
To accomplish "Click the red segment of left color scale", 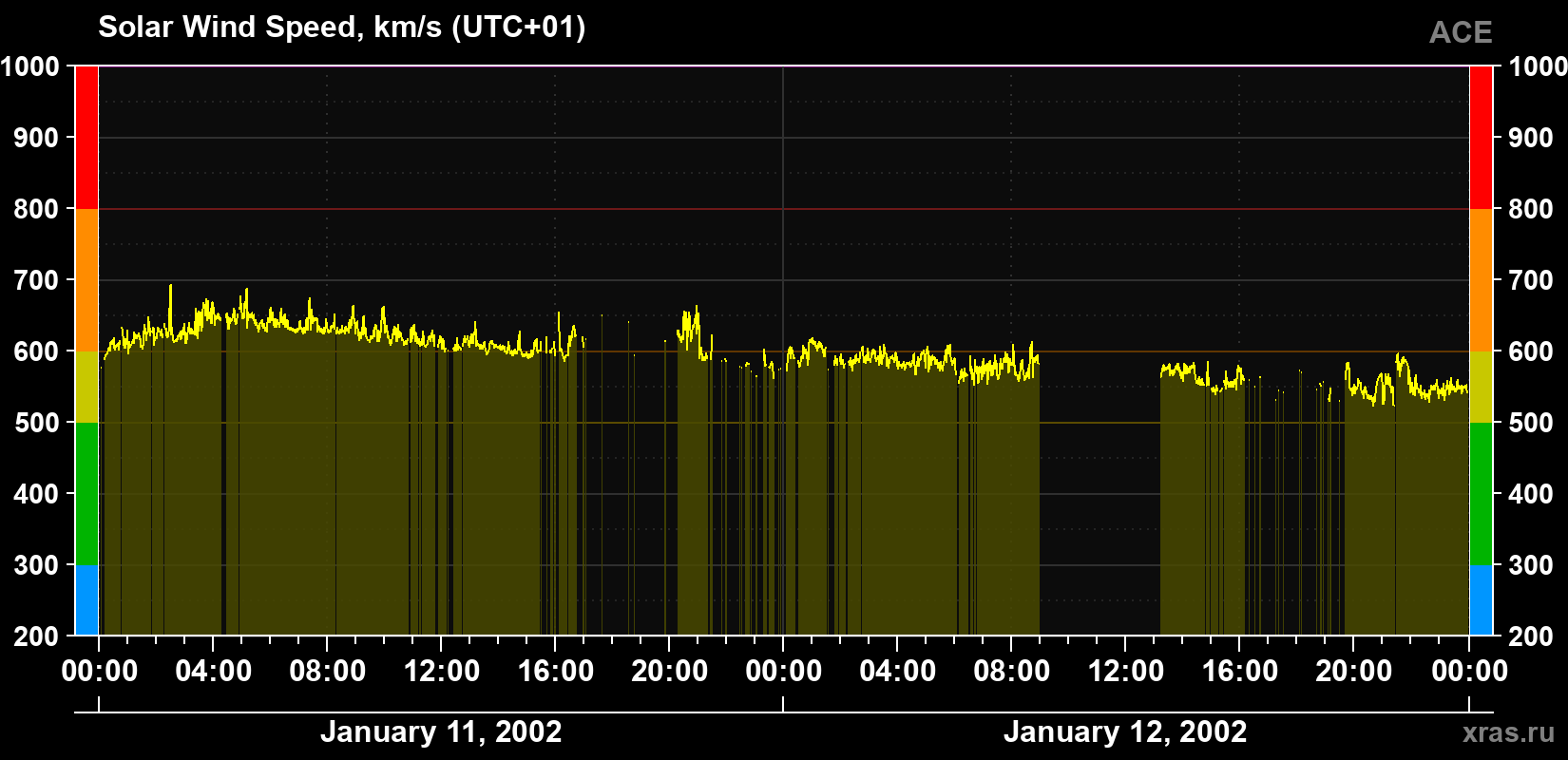I will (x=86, y=138).
